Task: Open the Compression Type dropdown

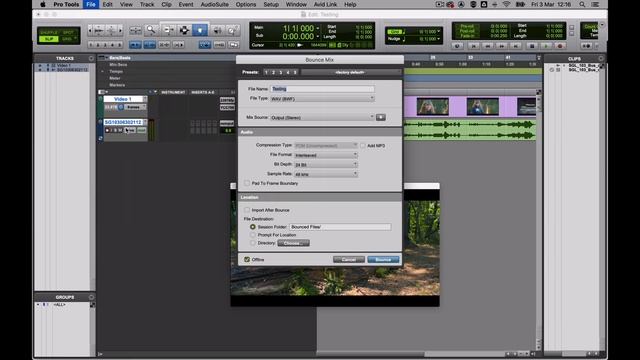Action: point(326,145)
